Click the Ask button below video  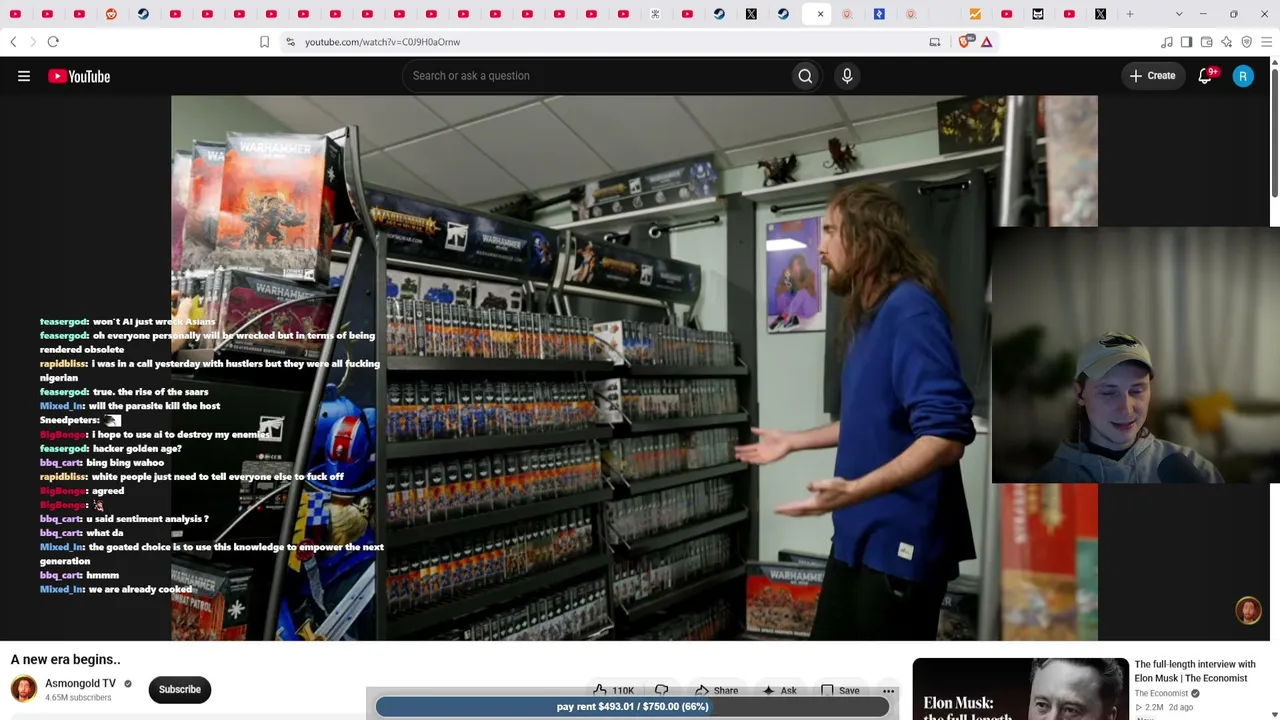[x=779, y=690]
